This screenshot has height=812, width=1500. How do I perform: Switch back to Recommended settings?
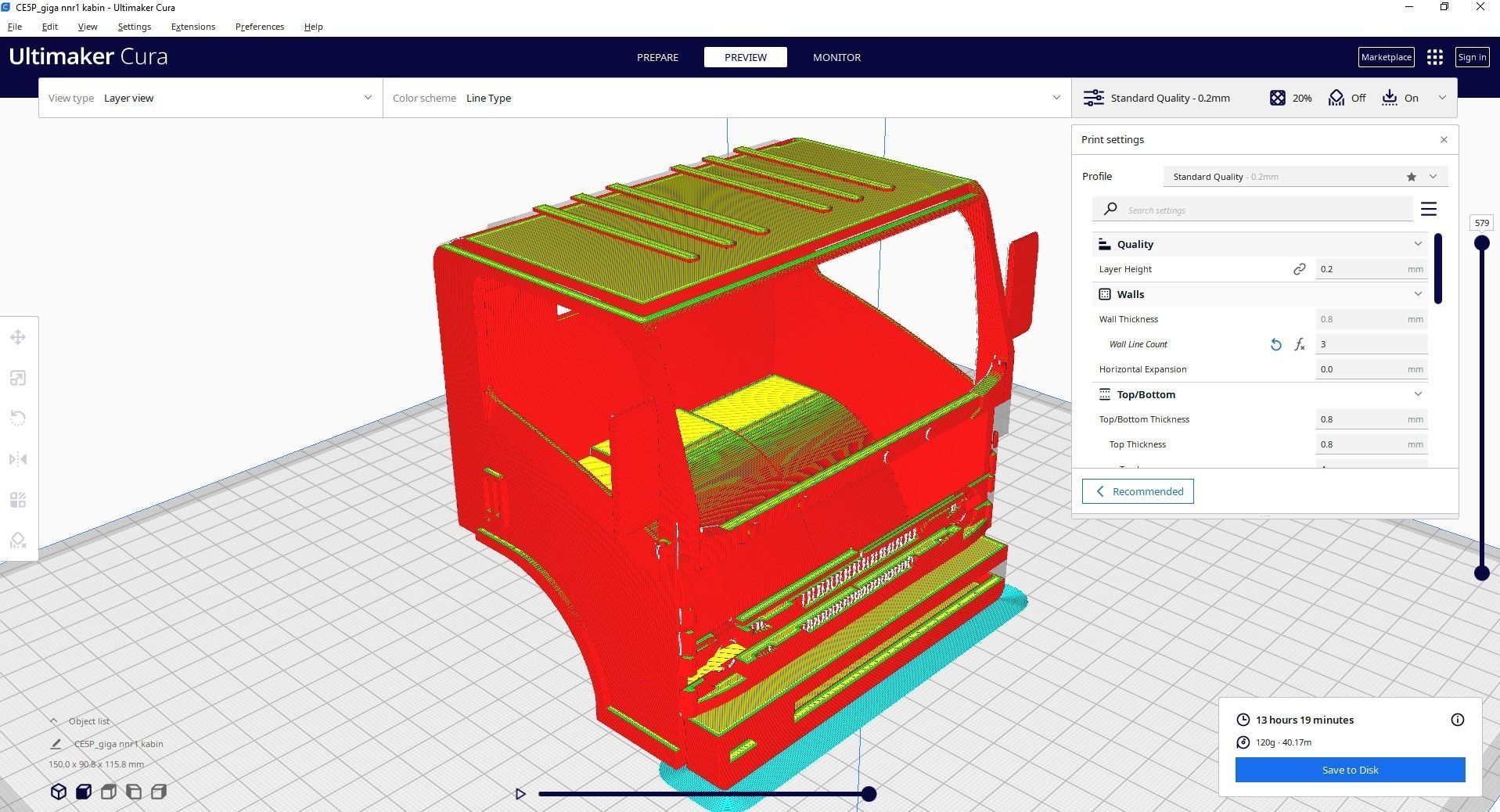[x=1138, y=491]
